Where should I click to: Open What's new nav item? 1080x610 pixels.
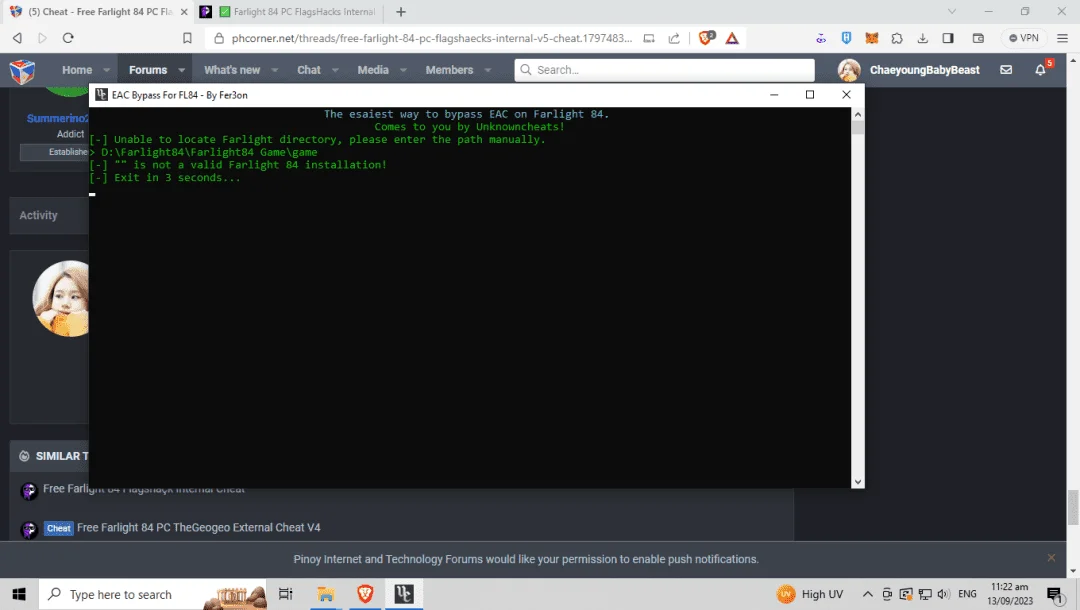[x=231, y=70]
